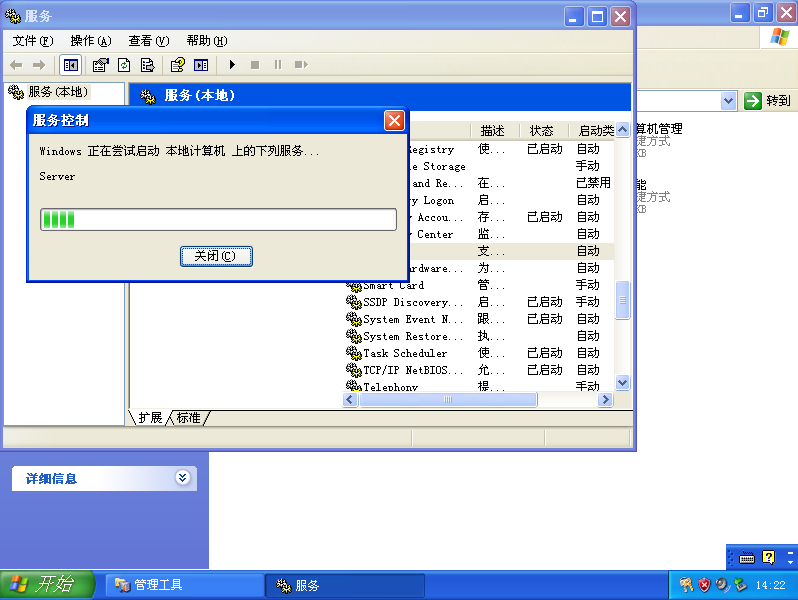Click the language bar help icon
Screen dimensions: 798x600
tap(768, 558)
